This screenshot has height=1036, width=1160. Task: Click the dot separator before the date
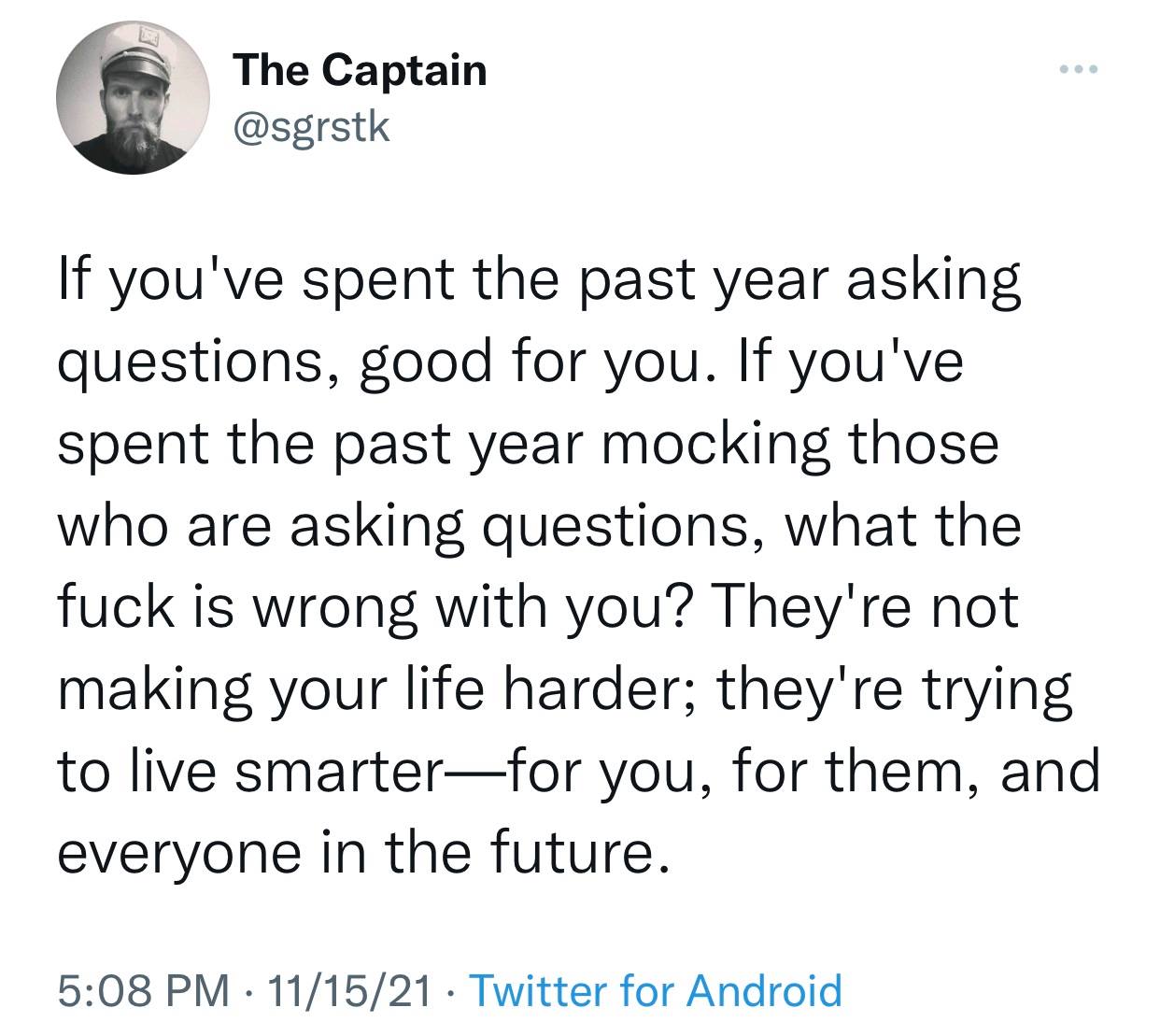tap(248, 990)
